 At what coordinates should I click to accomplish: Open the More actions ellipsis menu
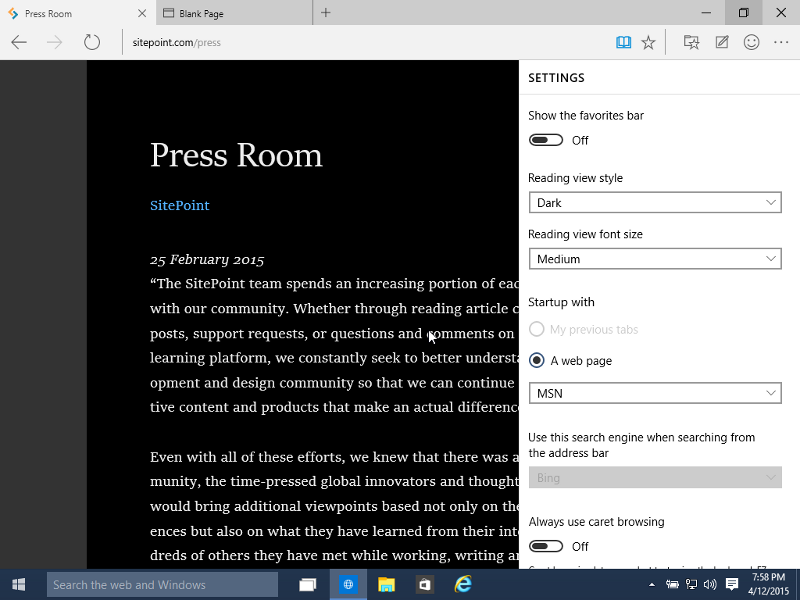coord(781,42)
